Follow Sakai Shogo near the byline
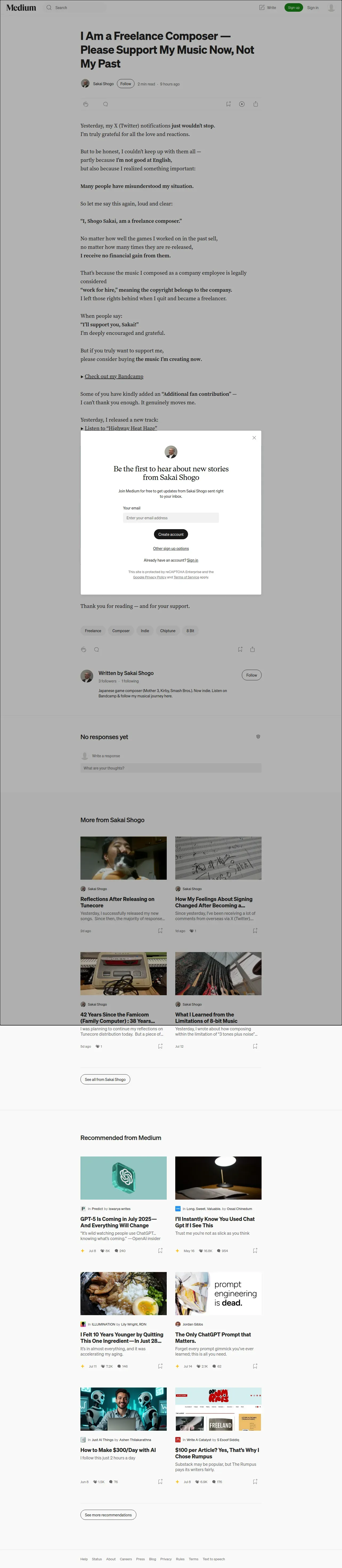 pyautogui.click(x=125, y=84)
